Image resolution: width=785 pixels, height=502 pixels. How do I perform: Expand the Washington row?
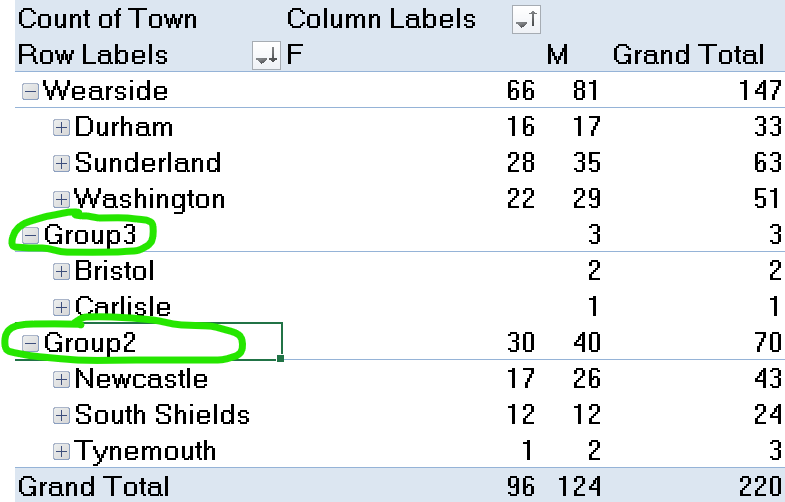pyautogui.click(x=61, y=200)
